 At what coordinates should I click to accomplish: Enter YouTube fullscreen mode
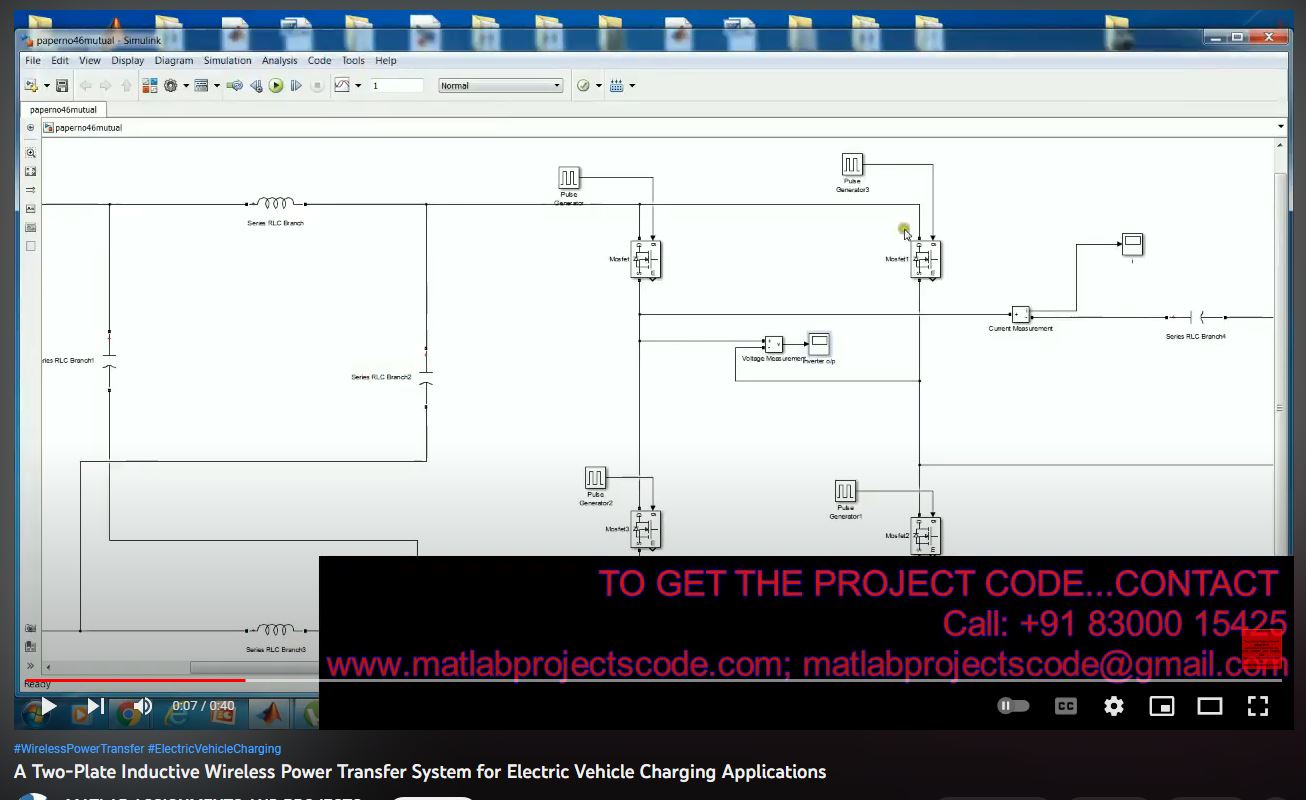pos(1258,706)
